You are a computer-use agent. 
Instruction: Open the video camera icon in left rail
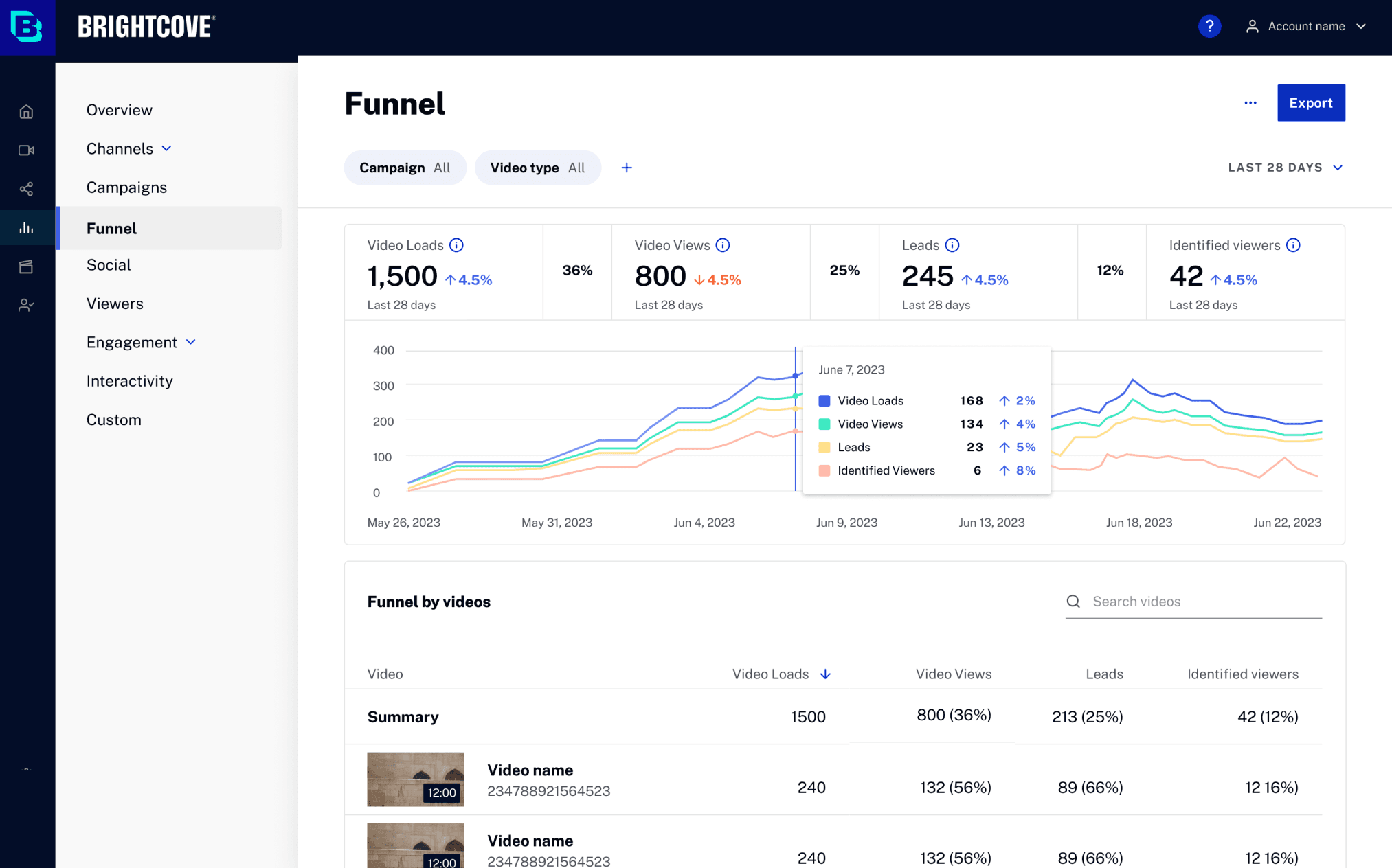tap(26, 150)
